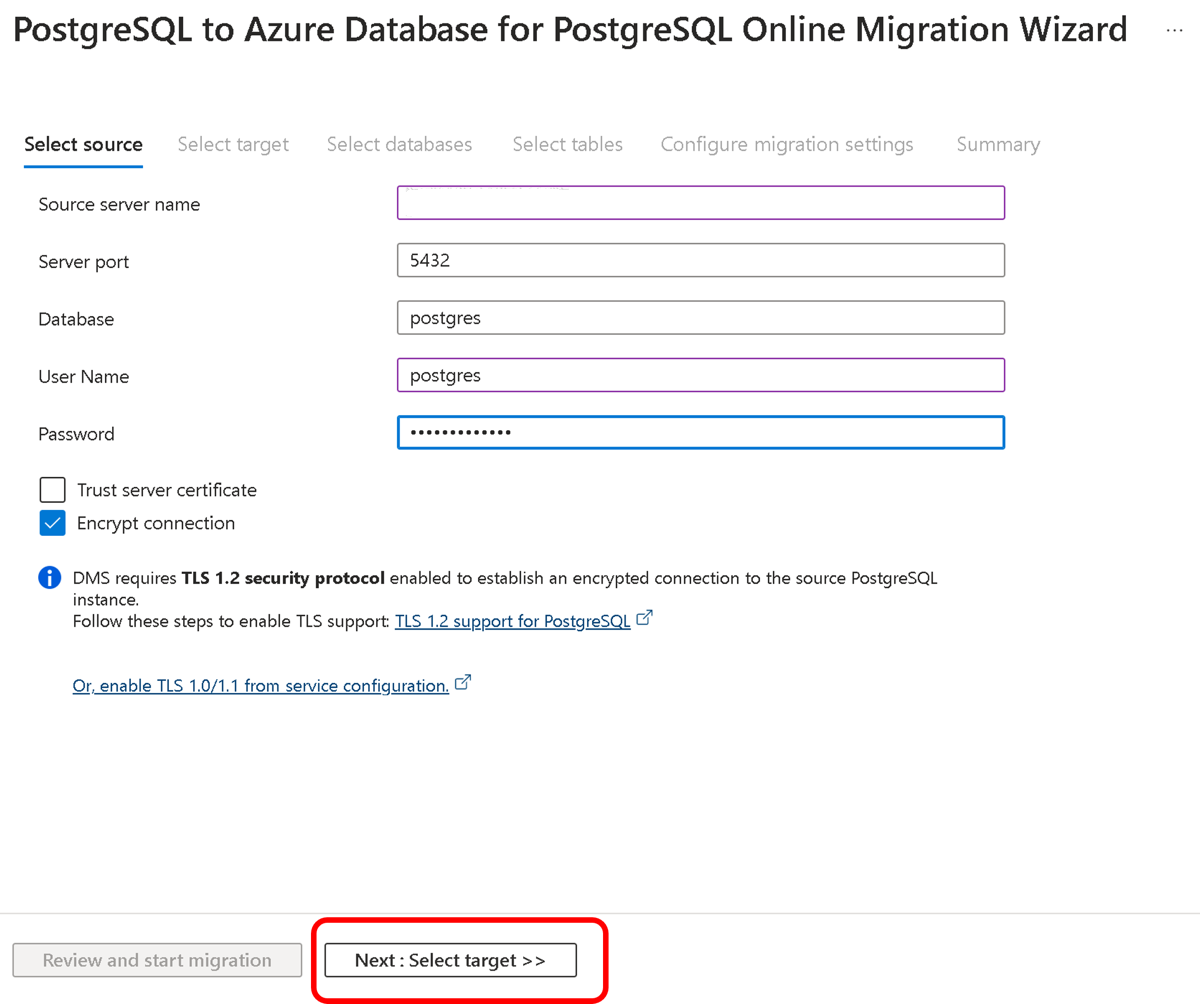
Task: Click external link icon after TLS 1.2 support
Action: [x=645, y=619]
